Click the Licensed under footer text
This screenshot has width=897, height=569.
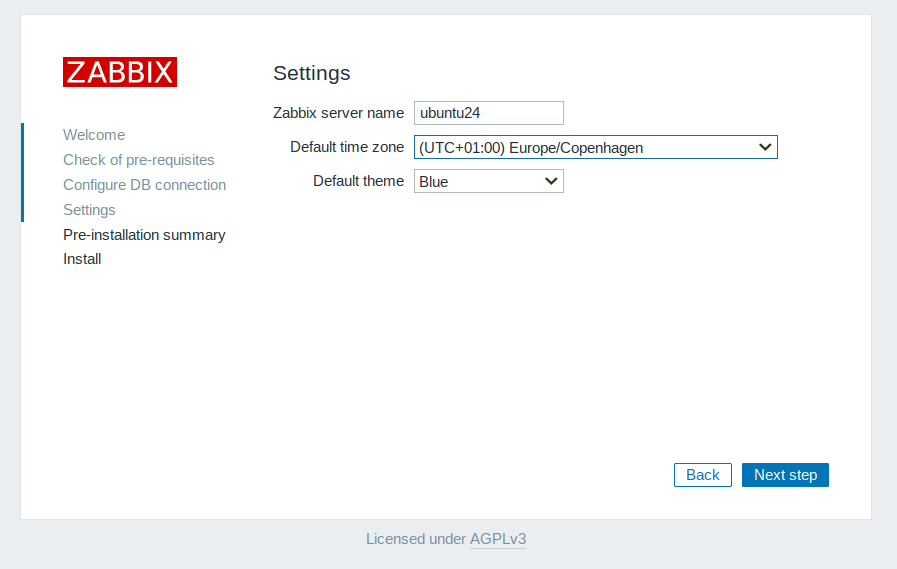tap(415, 539)
